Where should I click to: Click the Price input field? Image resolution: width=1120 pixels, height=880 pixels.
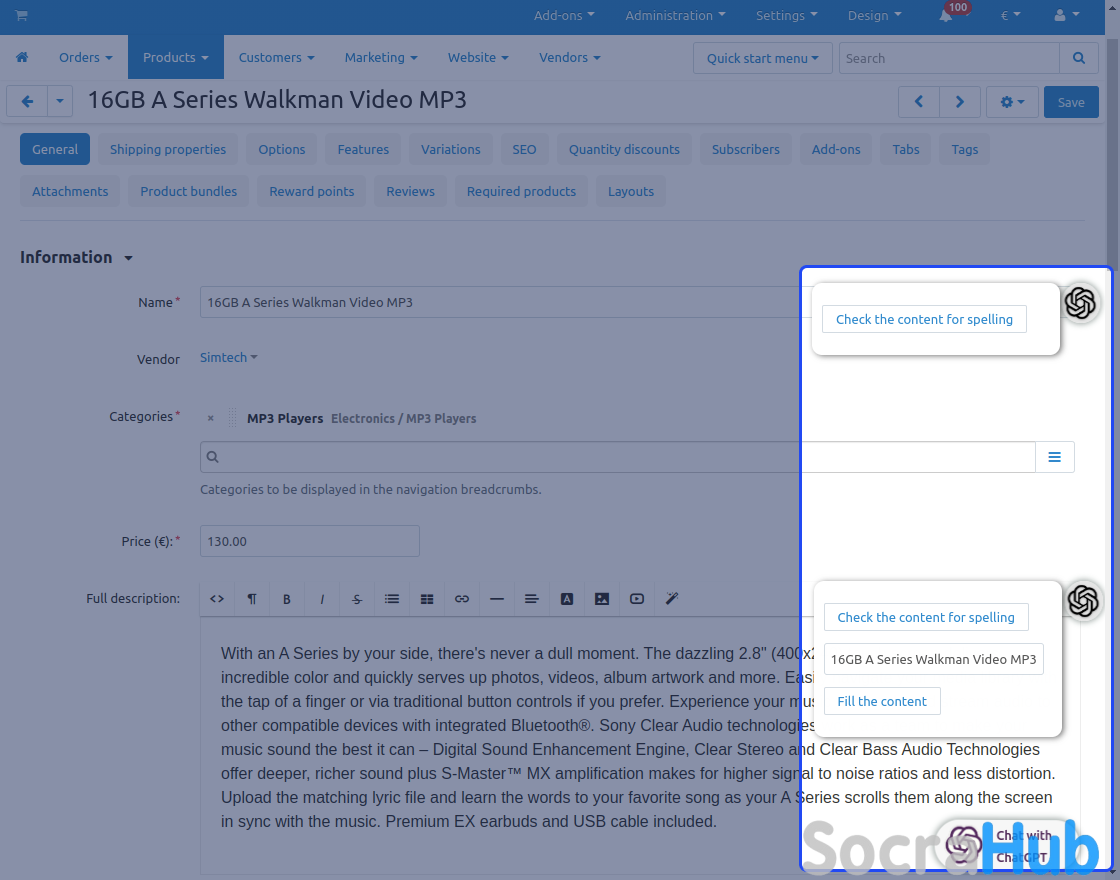[310, 541]
